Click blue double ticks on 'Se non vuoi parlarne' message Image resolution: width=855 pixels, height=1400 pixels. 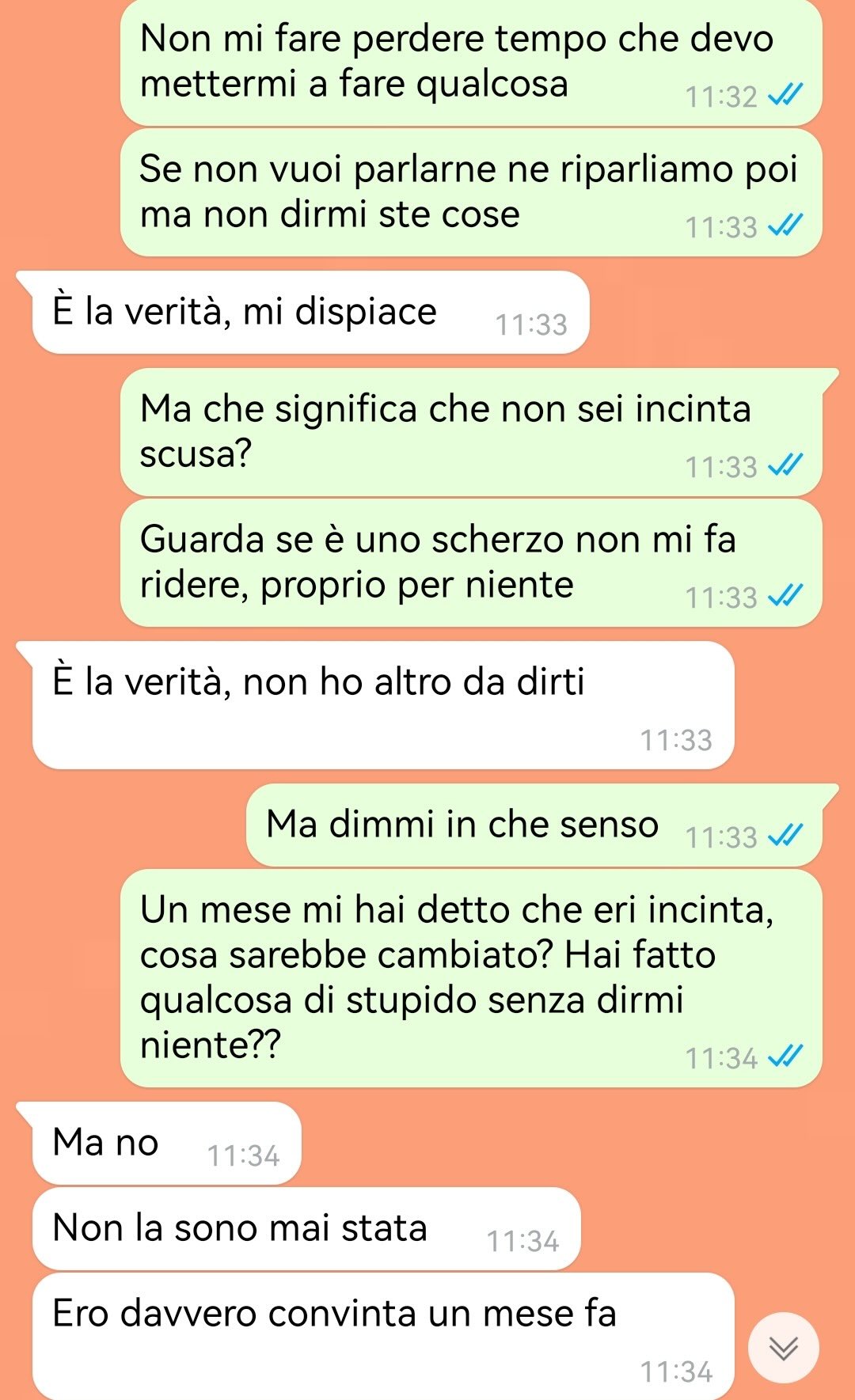point(786,226)
